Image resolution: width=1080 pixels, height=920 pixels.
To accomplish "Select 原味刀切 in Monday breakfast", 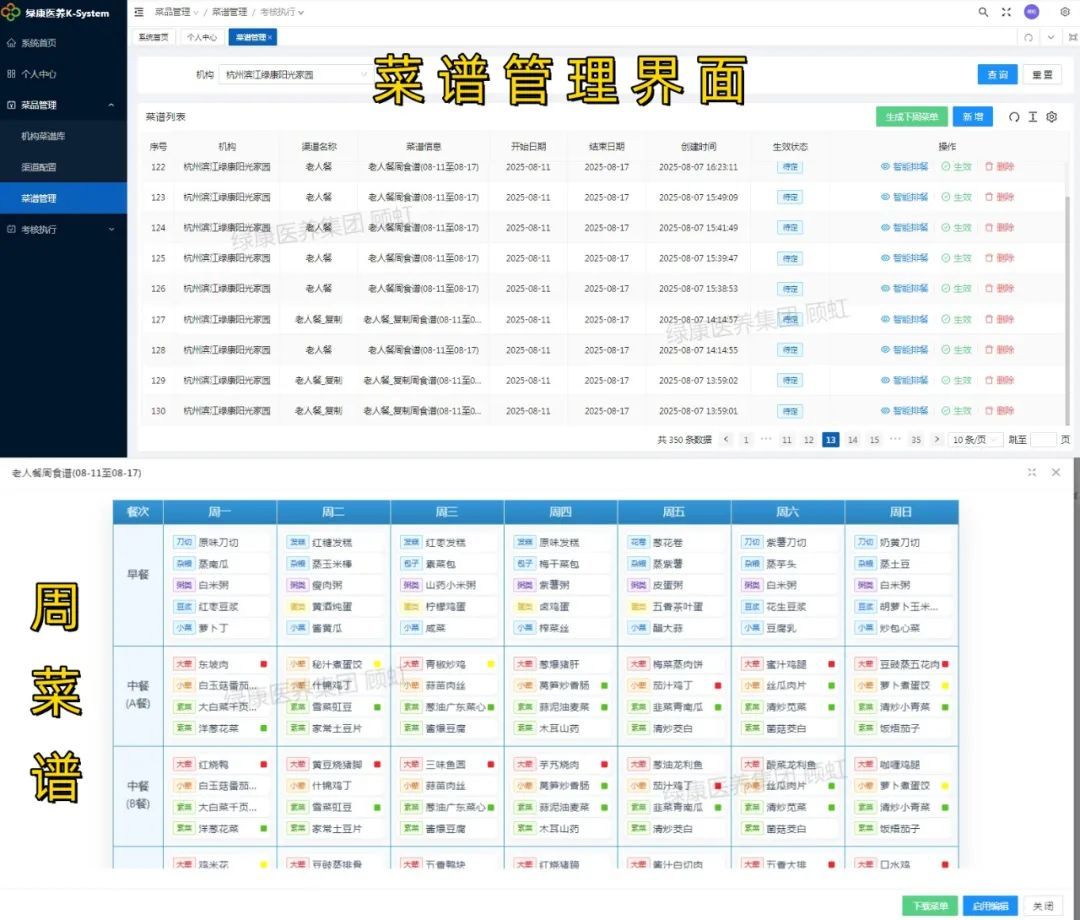I will point(220,542).
